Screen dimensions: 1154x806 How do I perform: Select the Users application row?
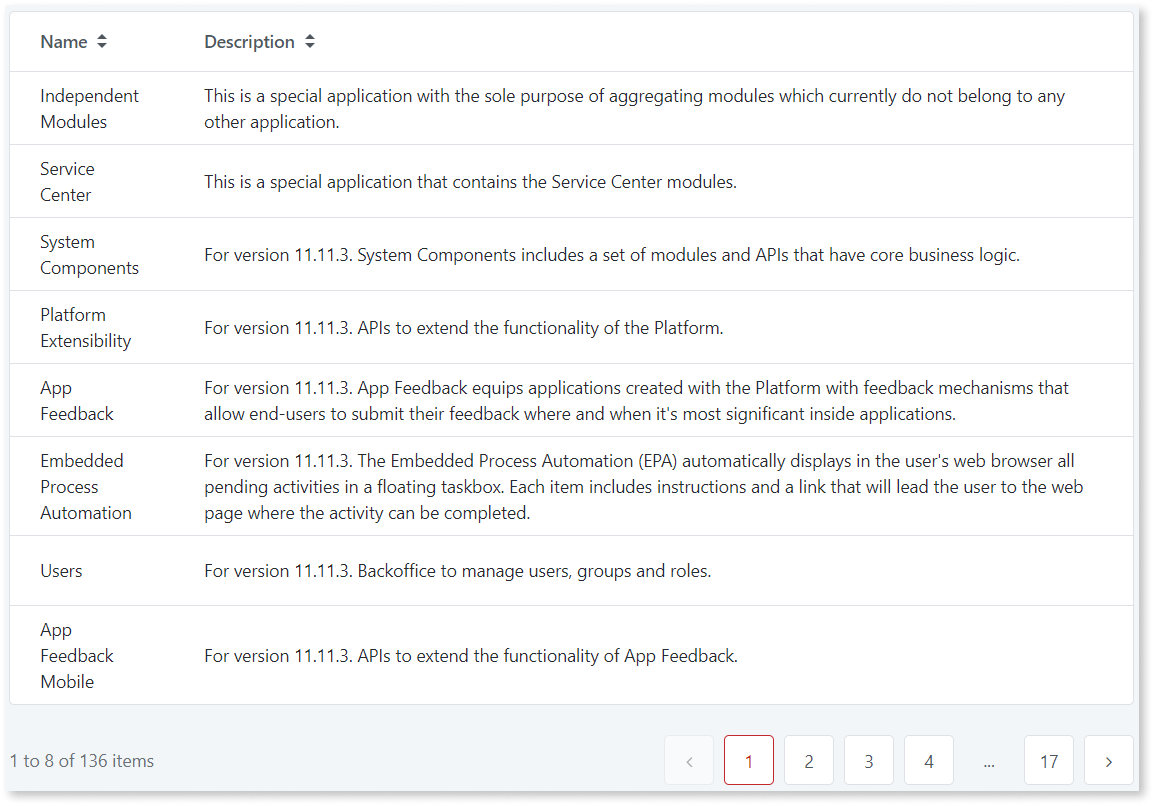(x=61, y=570)
